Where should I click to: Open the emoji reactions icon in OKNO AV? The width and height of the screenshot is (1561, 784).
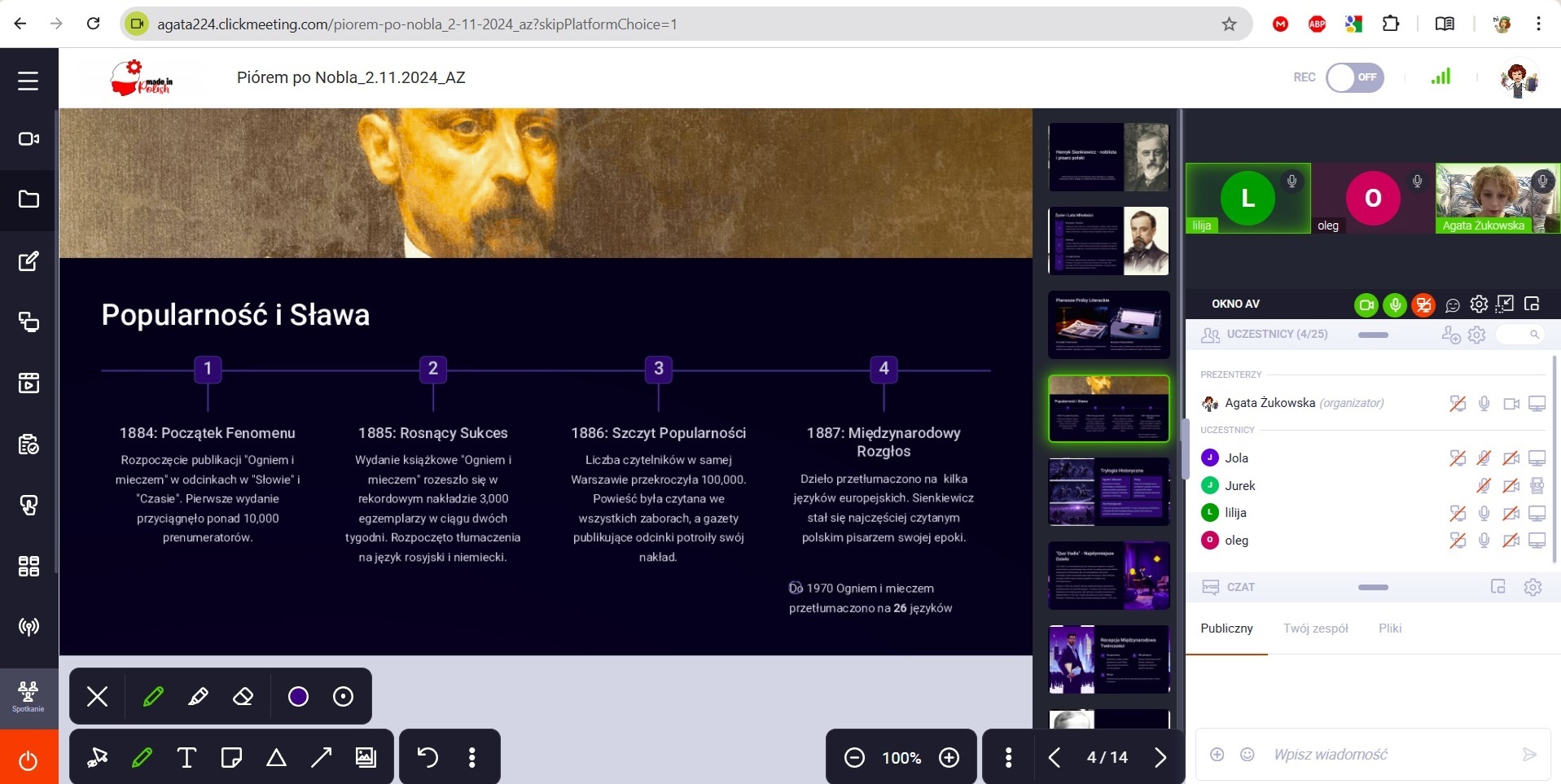(x=1453, y=305)
